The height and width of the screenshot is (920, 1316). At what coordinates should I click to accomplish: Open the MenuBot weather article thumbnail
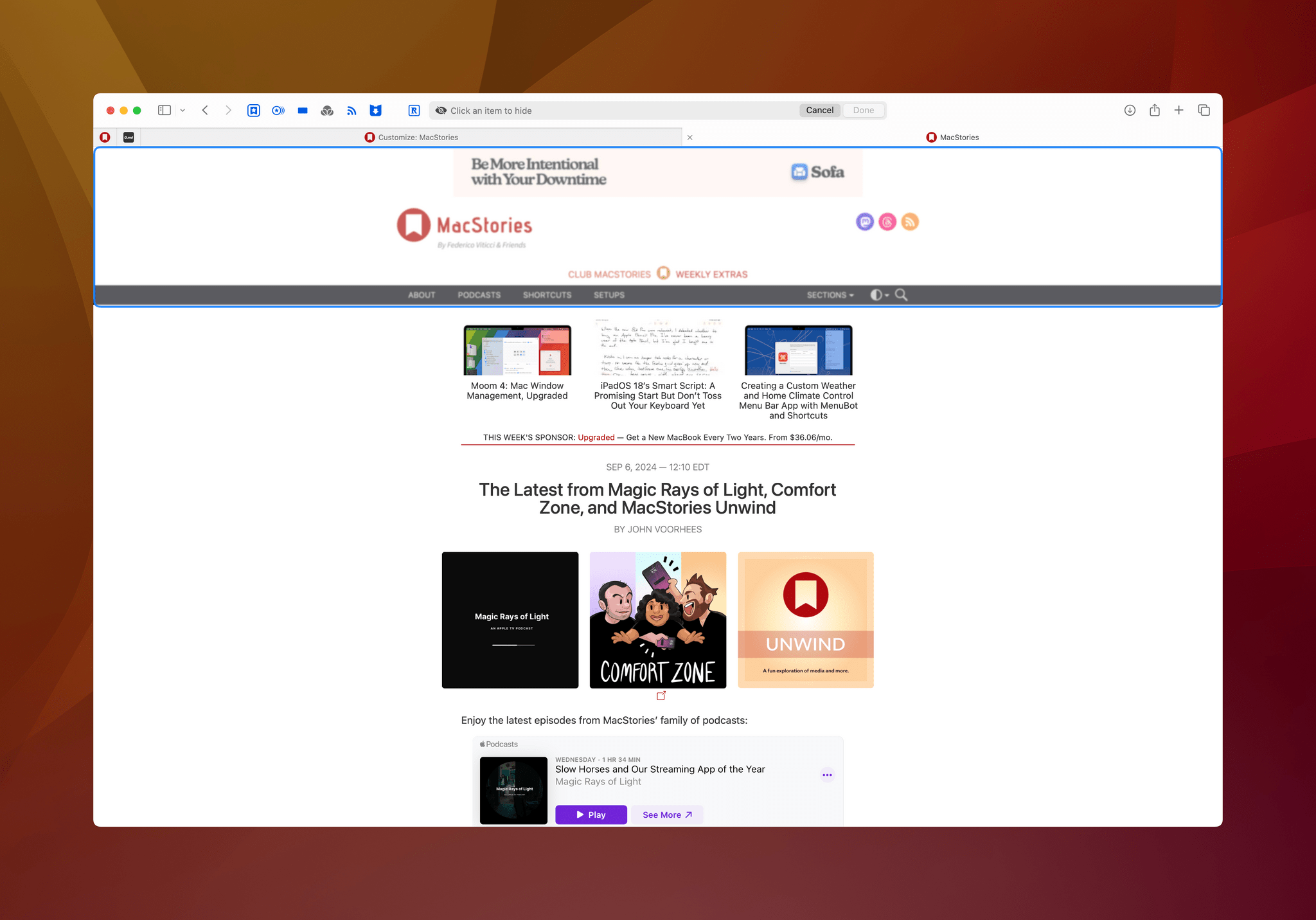pos(798,350)
